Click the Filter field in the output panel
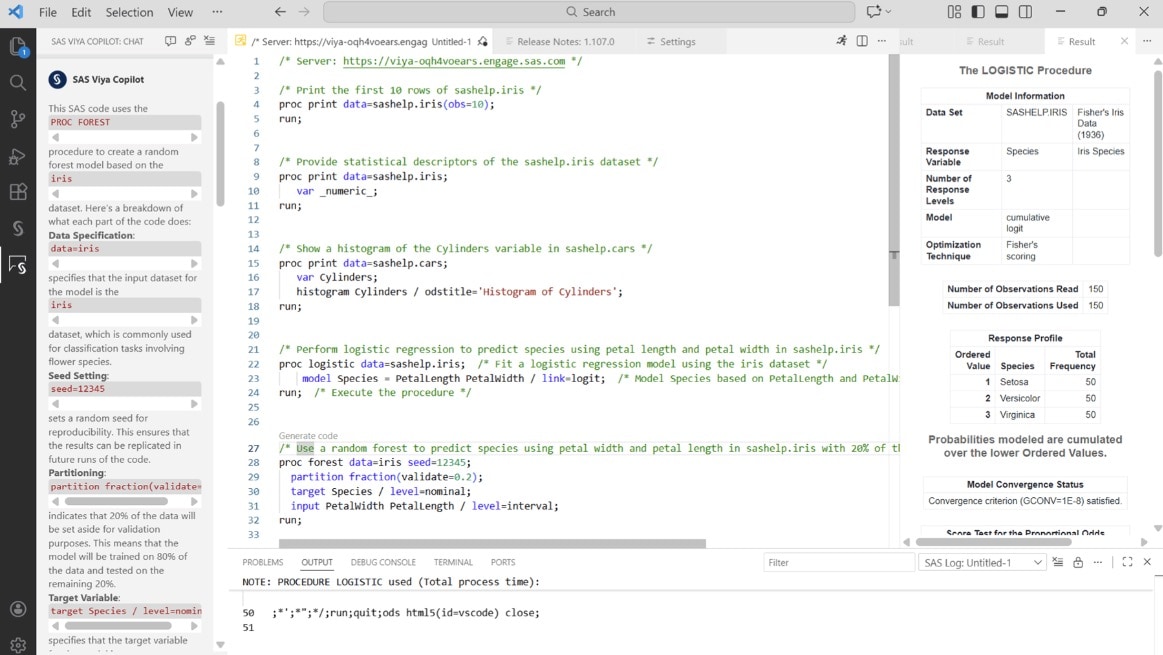The height and width of the screenshot is (655, 1163). tap(837, 561)
